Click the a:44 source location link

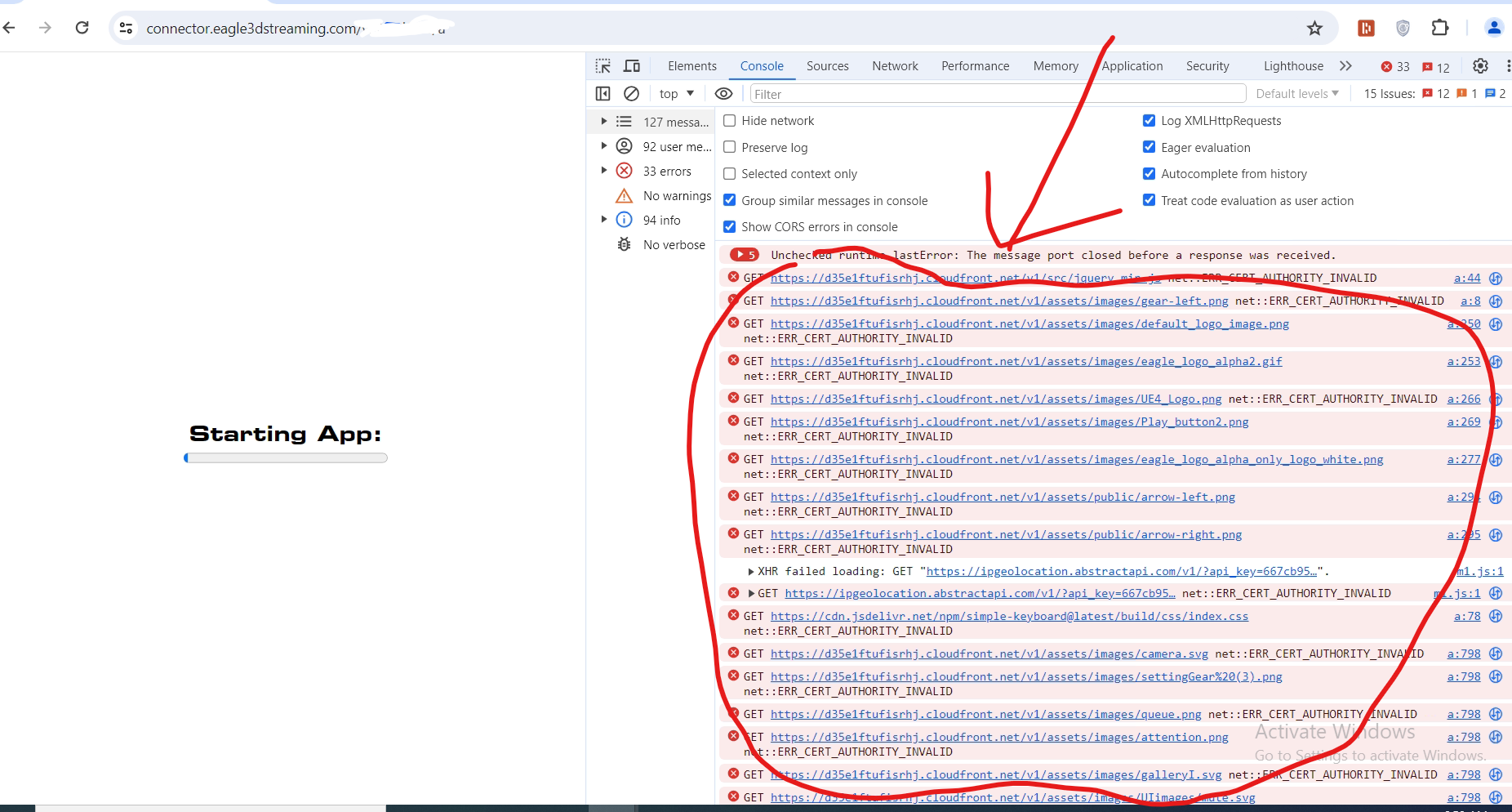coord(1466,279)
